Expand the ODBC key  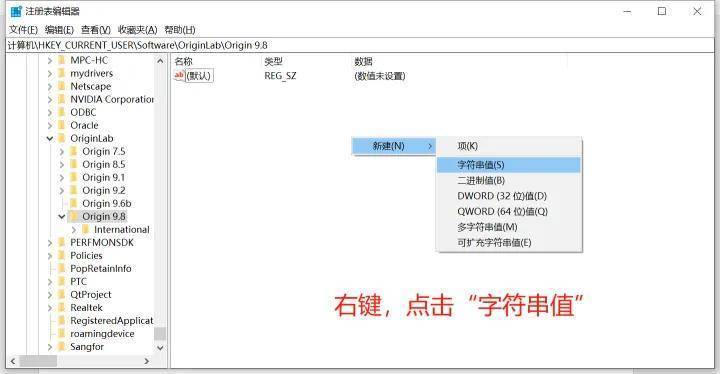coord(50,113)
